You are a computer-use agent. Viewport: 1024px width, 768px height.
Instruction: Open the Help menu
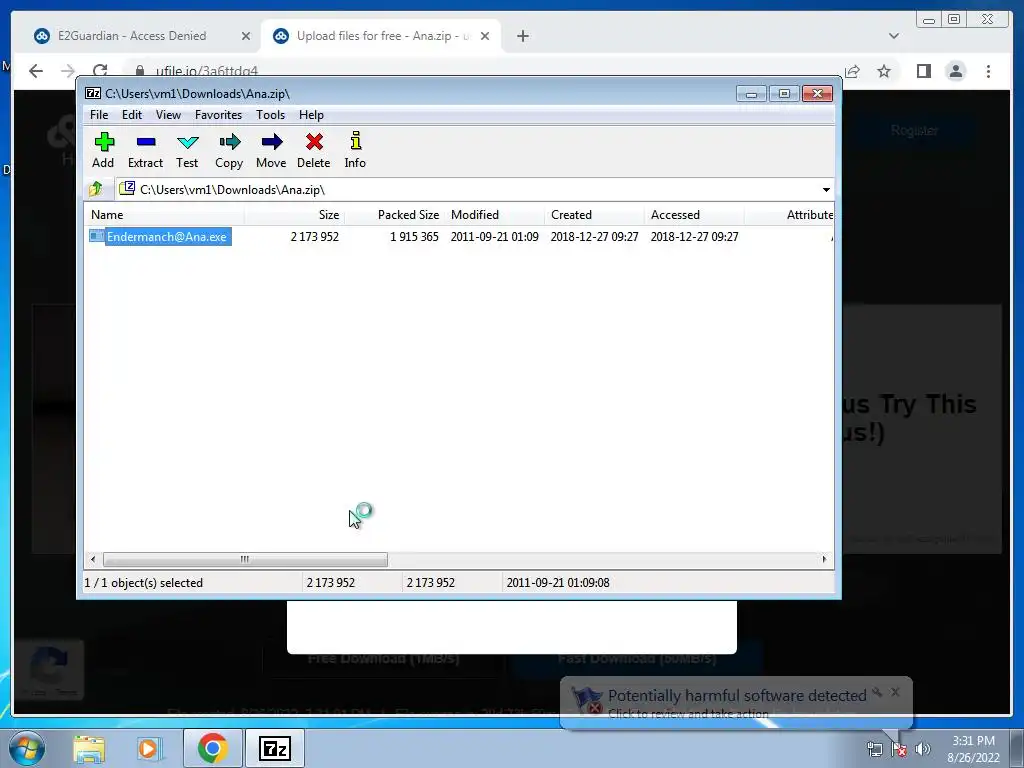click(312, 115)
